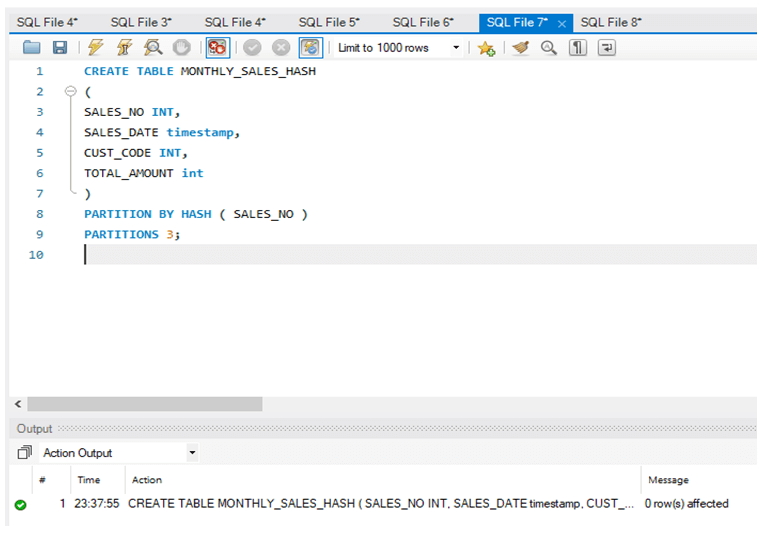
Task: Move the horizontal editor scrollbar thumb
Action: click(x=145, y=404)
